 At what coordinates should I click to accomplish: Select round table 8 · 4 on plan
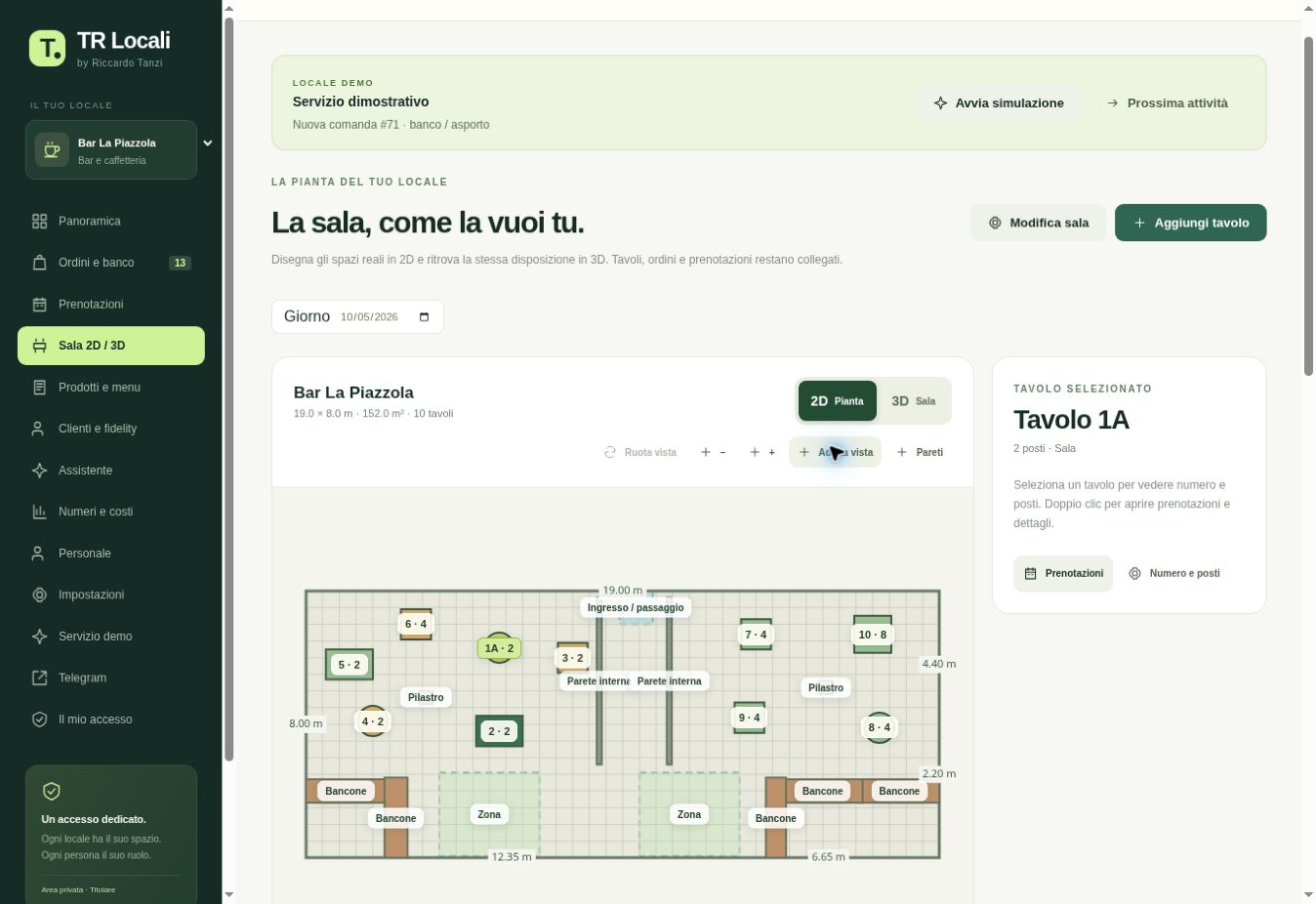tap(879, 727)
